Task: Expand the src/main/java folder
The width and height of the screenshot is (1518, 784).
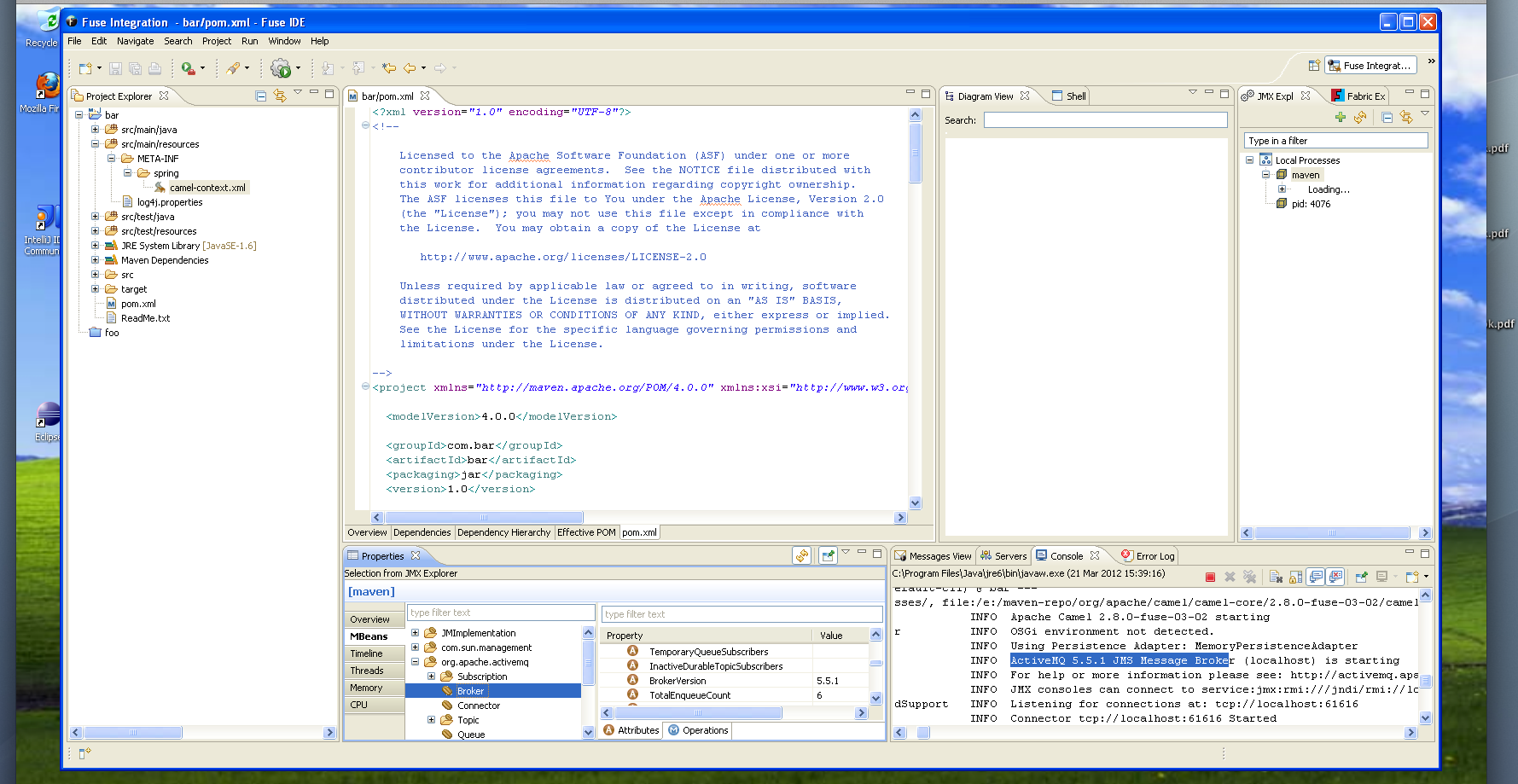Action: click(x=96, y=130)
